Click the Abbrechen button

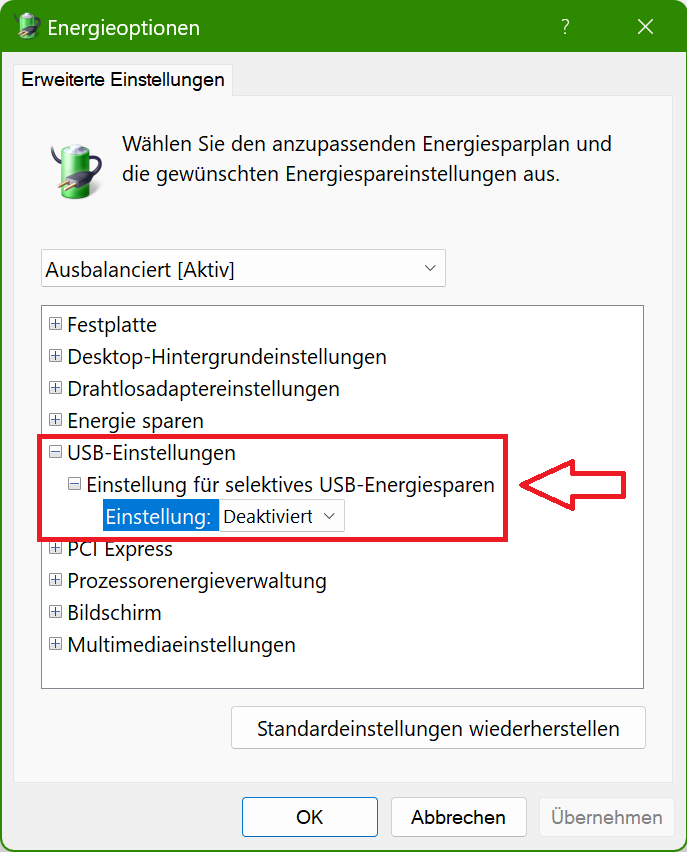[x=458, y=817]
